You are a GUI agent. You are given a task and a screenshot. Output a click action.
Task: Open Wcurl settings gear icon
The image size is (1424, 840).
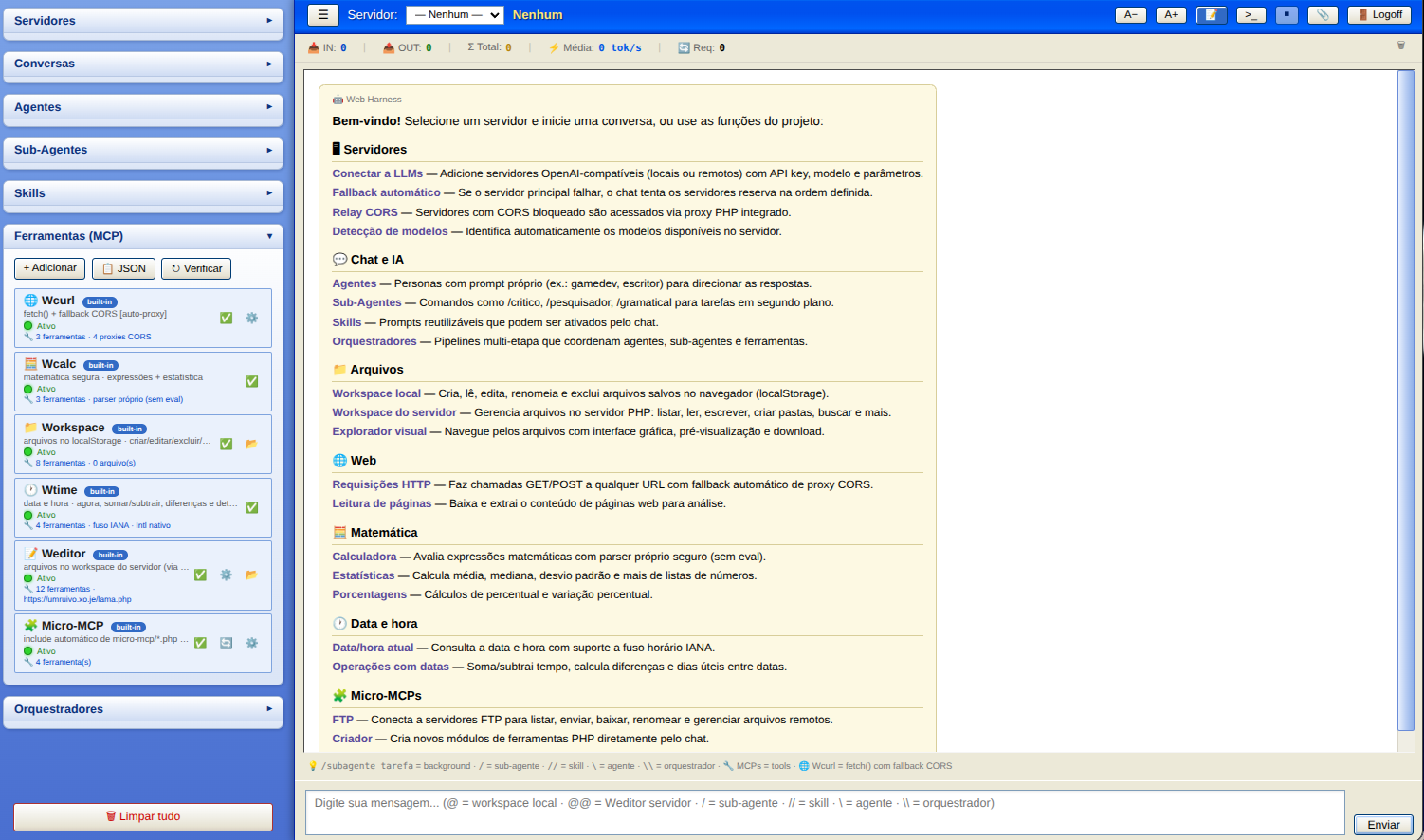(x=252, y=319)
